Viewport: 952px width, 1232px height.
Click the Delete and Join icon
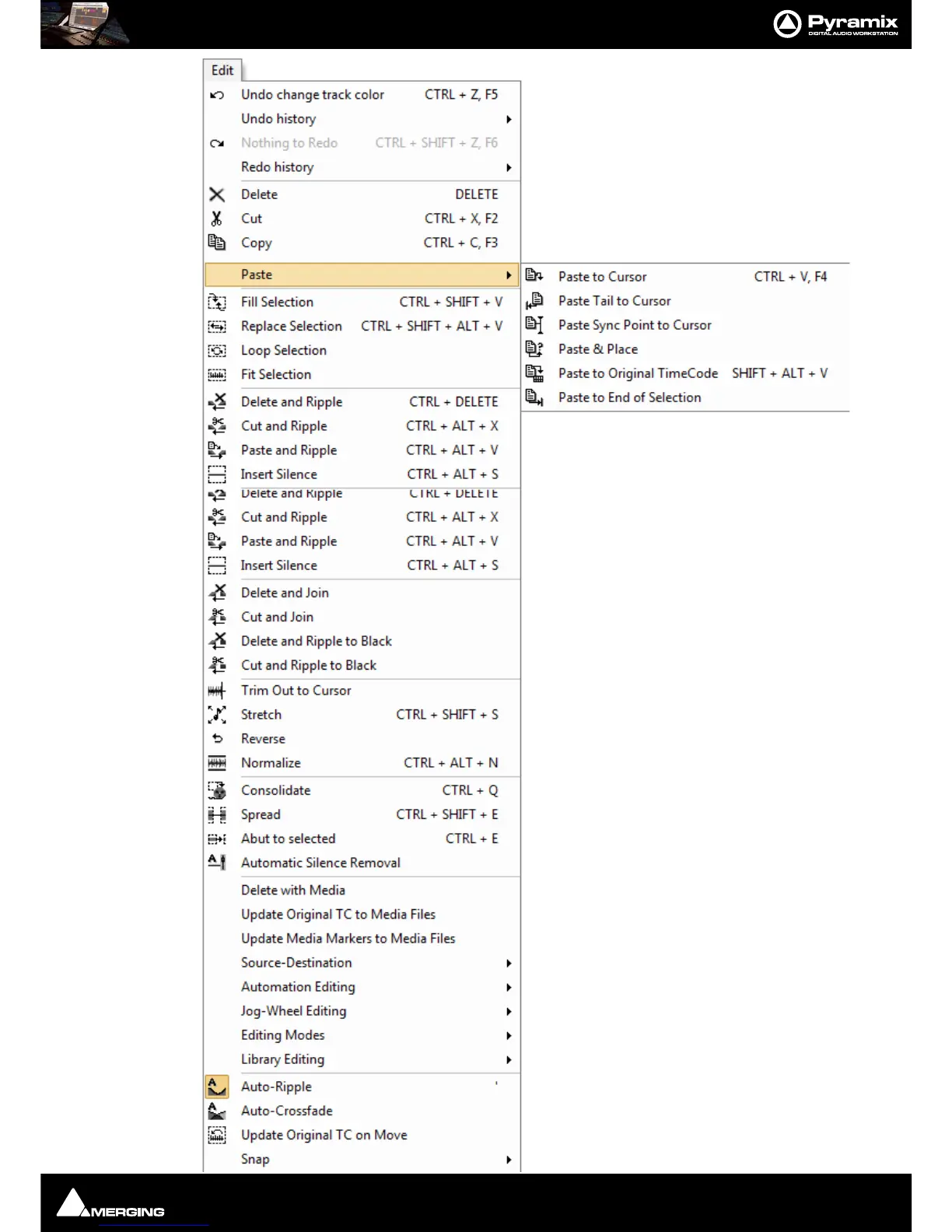click(x=217, y=593)
